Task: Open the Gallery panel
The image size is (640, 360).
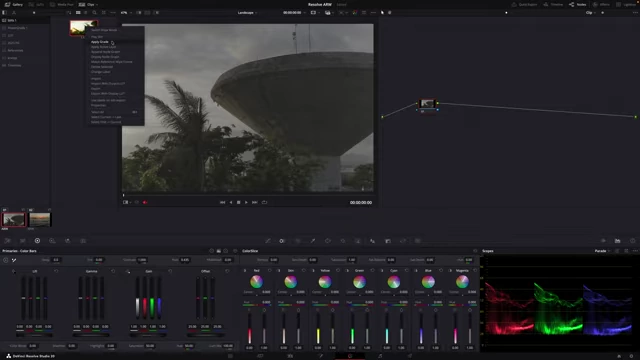Action: click(13, 4)
